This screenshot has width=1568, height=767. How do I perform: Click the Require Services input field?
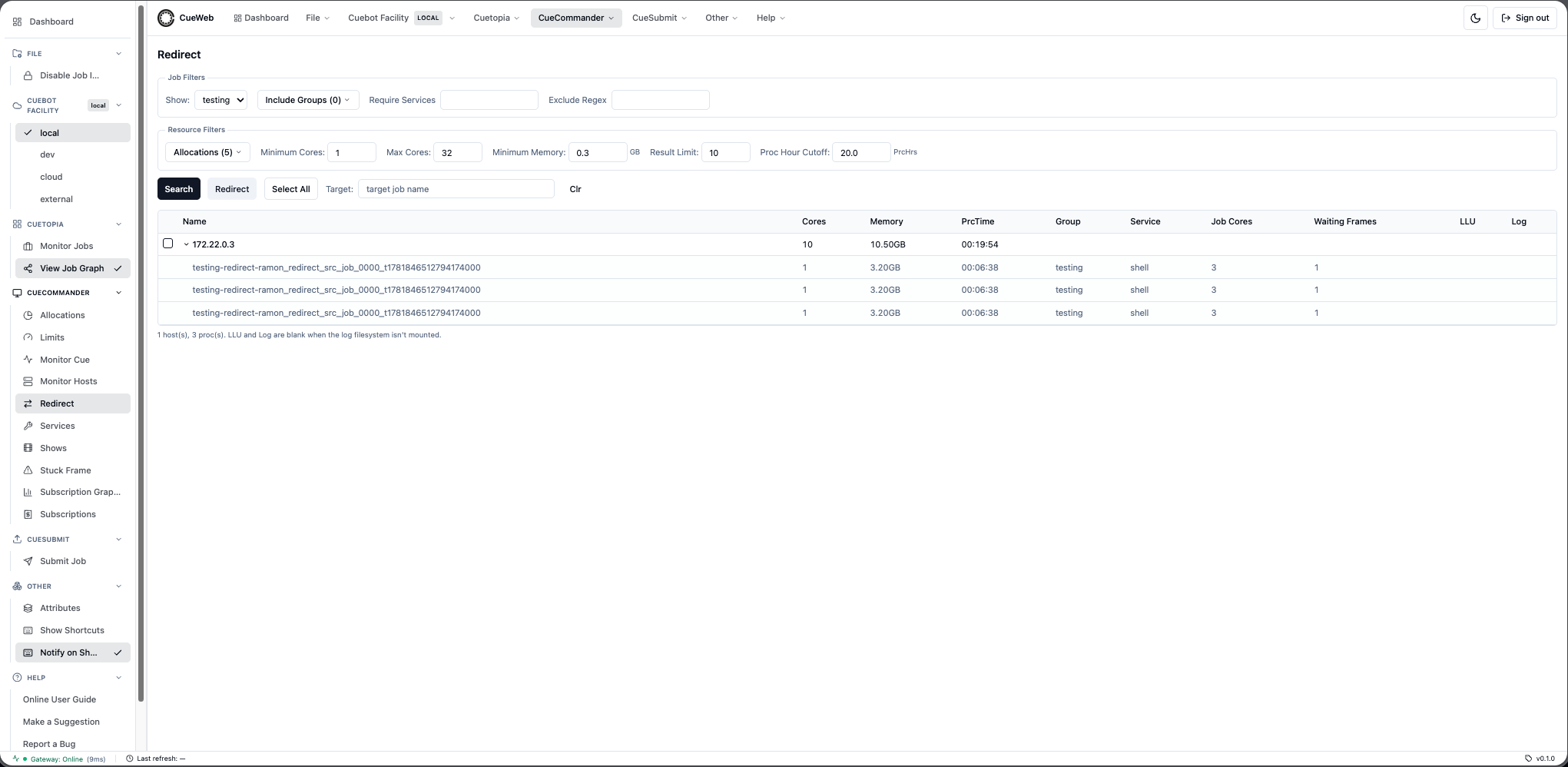(489, 100)
